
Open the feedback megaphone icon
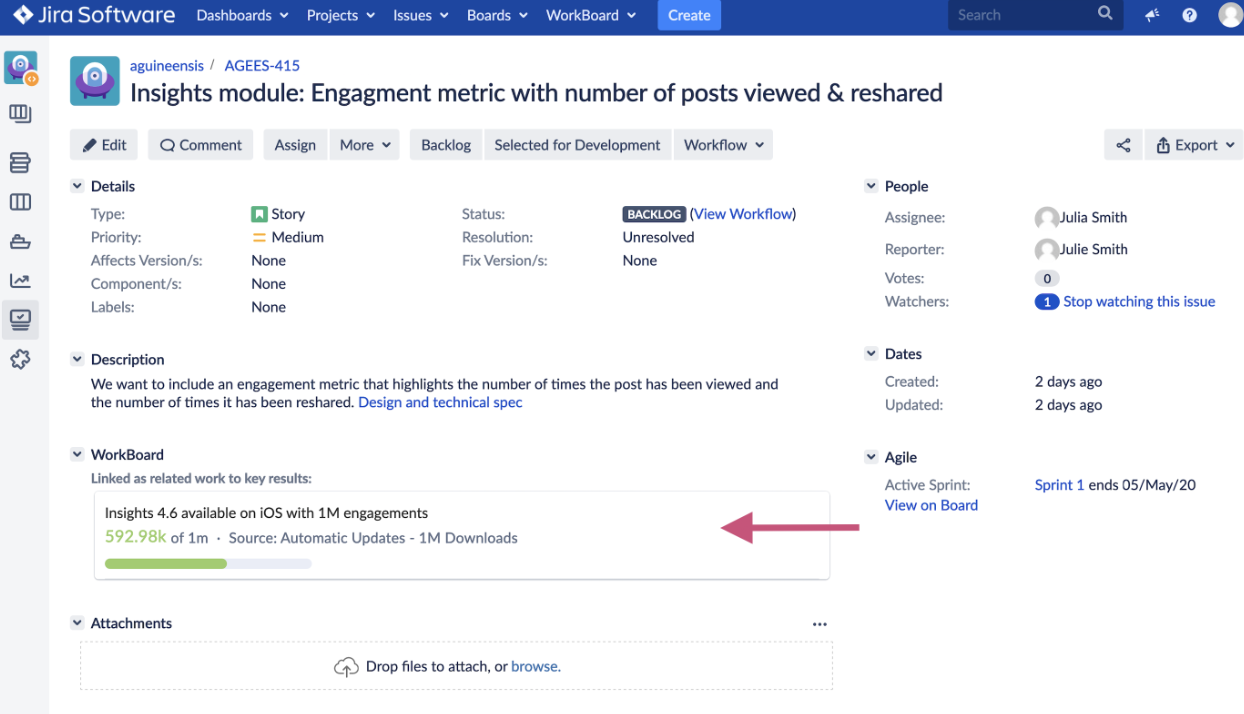coord(1152,15)
